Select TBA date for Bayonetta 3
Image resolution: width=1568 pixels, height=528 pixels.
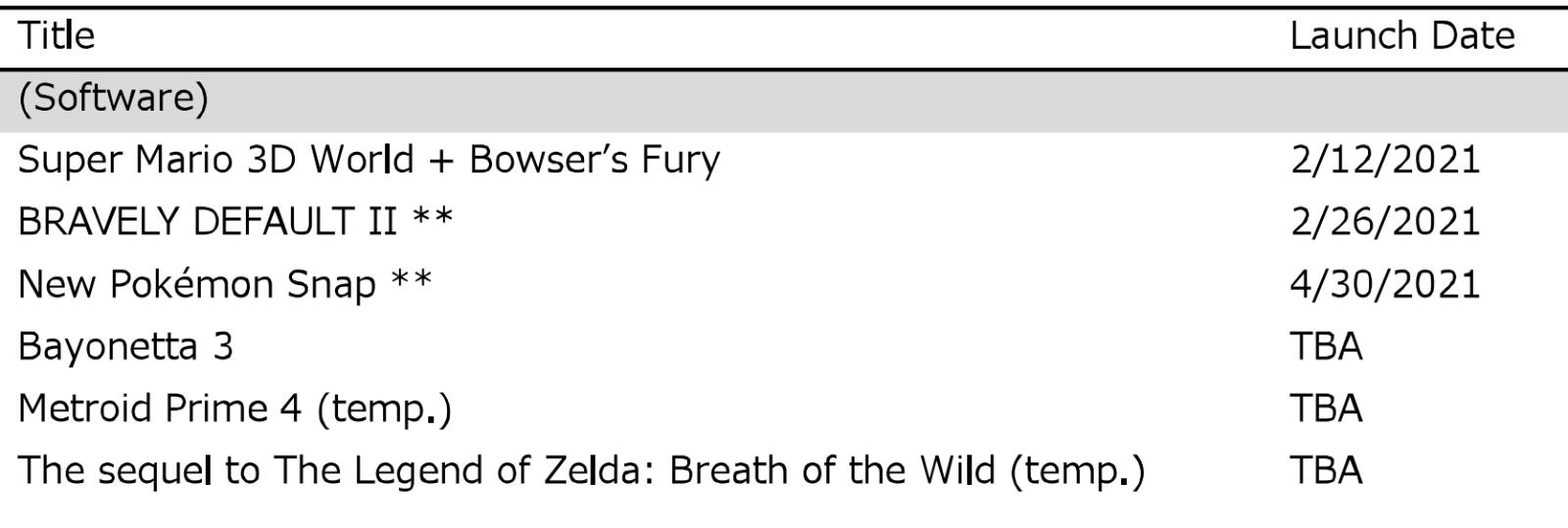[x=1325, y=347]
